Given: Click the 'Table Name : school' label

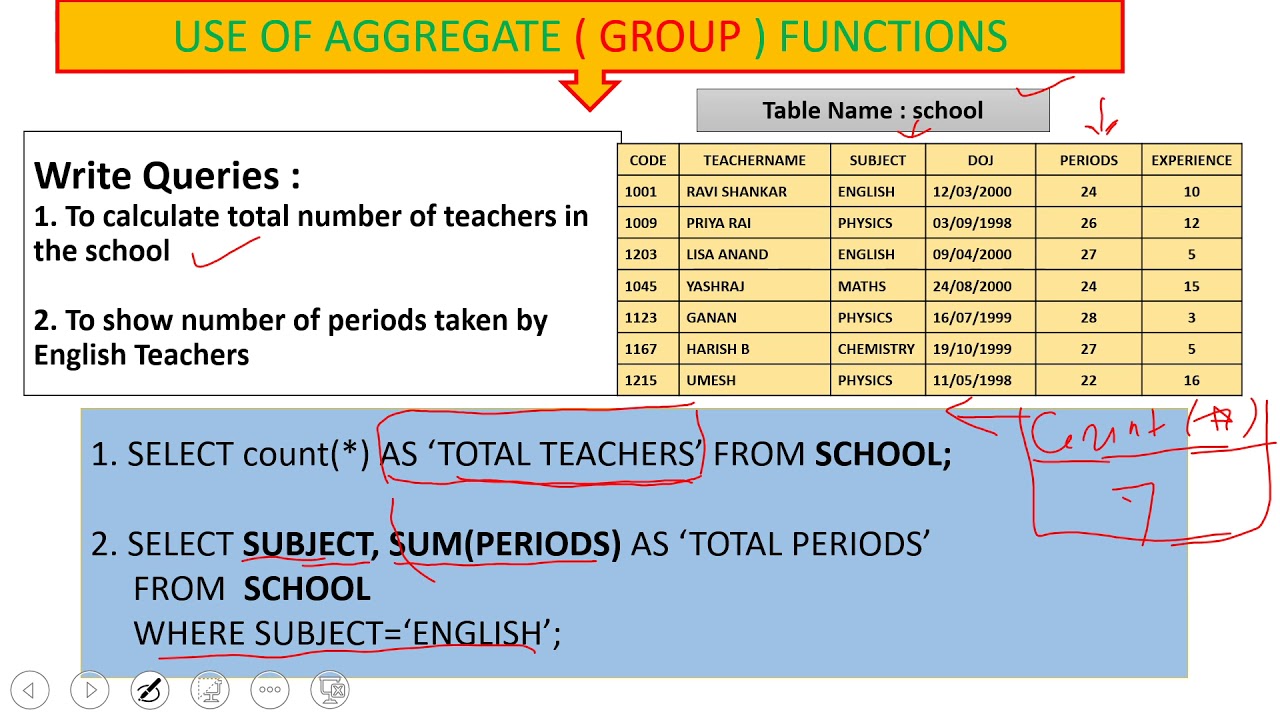Looking at the screenshot, I should tap(872, 111).
